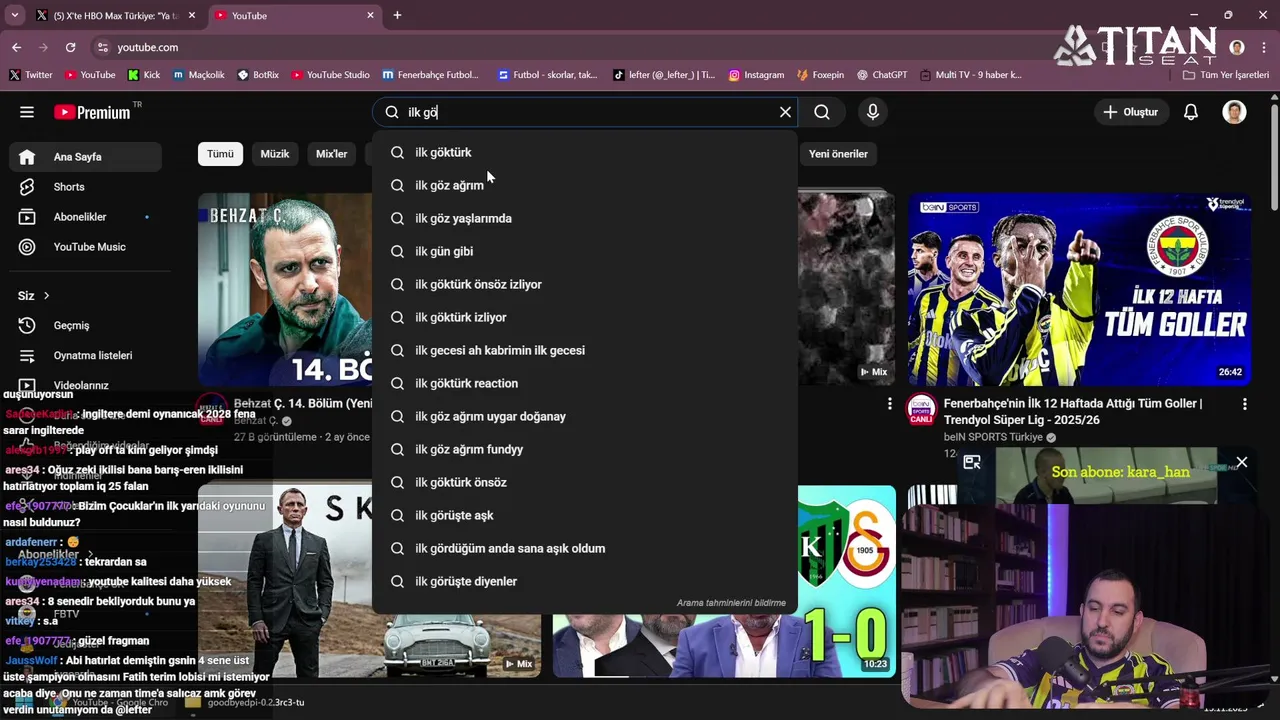Open Shorts in the sidebar

pyautogui.click(x=85, y=187)
